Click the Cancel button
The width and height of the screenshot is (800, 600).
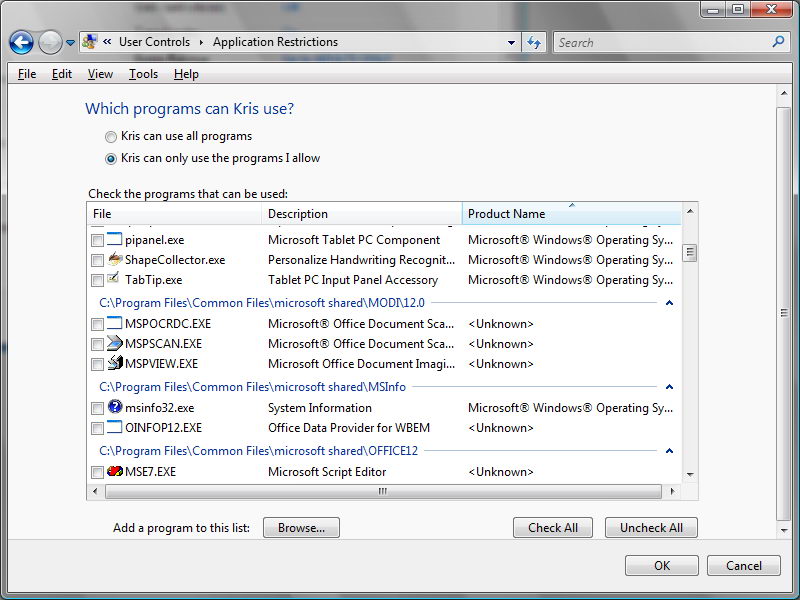[744, 565]
